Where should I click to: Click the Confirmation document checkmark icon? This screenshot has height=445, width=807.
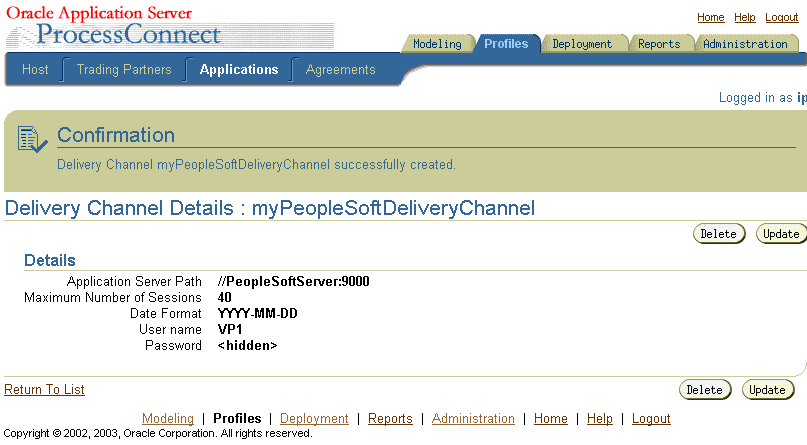[32, 139]
